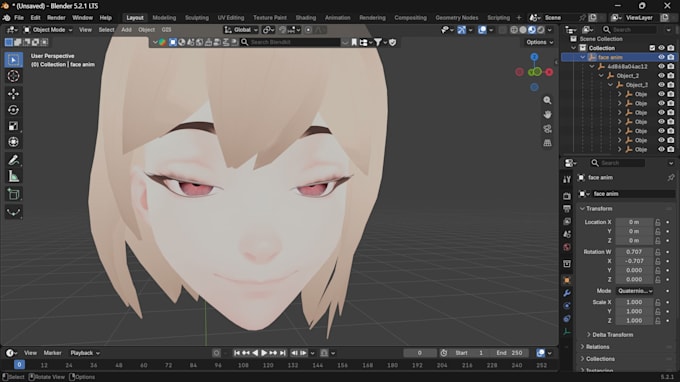Open the Tool properties tab
The height and width of the screenshot is (382, 680).
(x=567, y=179)
